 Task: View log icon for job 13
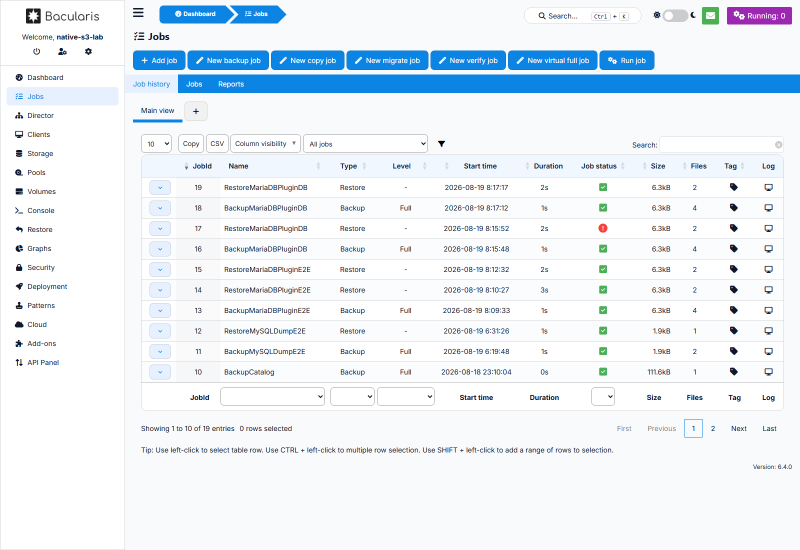pos(768,310)
